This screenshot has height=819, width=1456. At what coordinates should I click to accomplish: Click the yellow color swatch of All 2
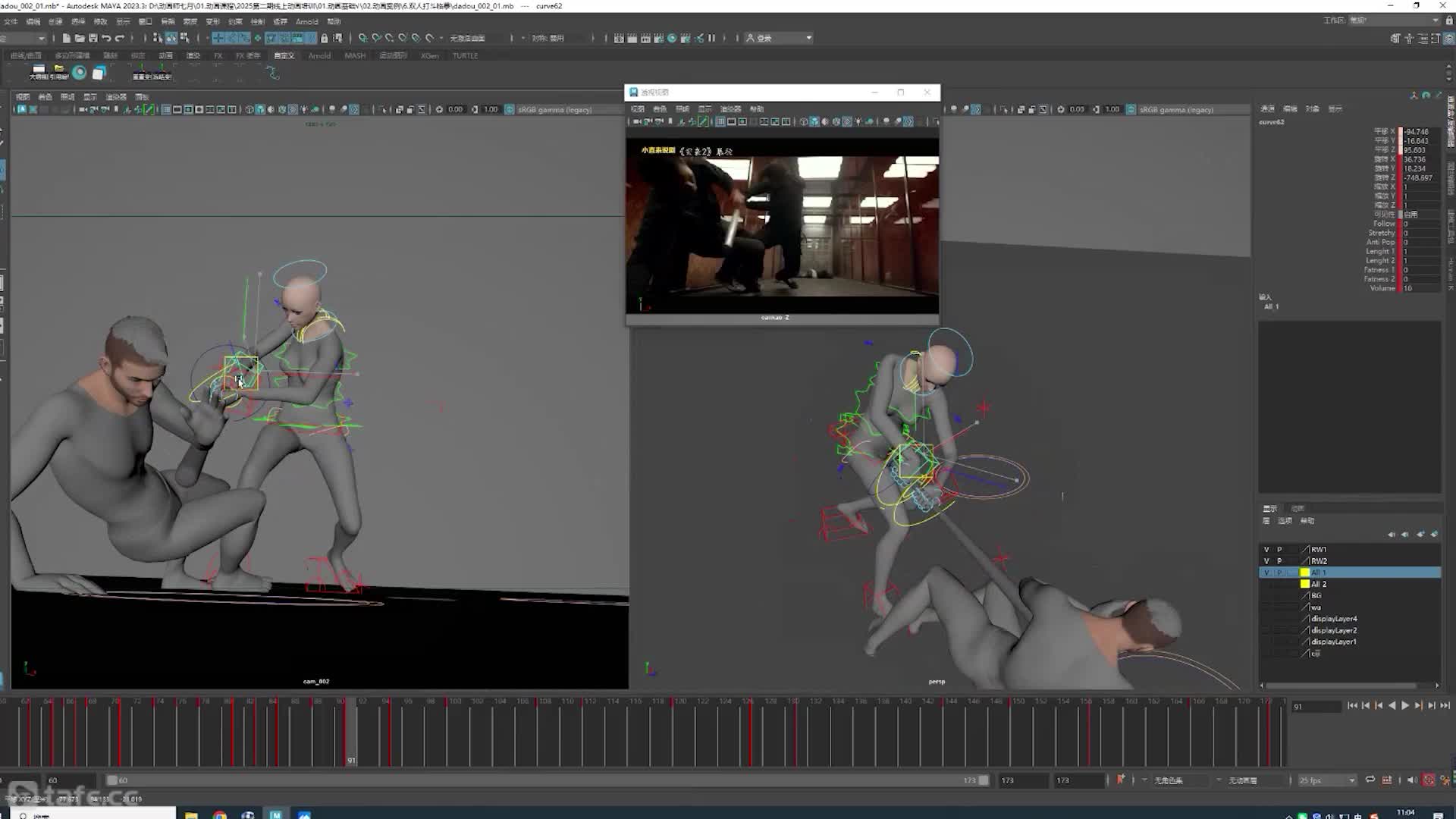[1304, 584]
